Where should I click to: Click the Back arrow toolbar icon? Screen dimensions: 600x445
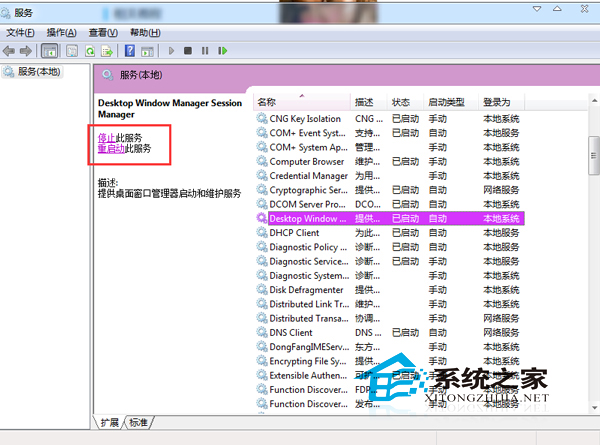(9, 51)
